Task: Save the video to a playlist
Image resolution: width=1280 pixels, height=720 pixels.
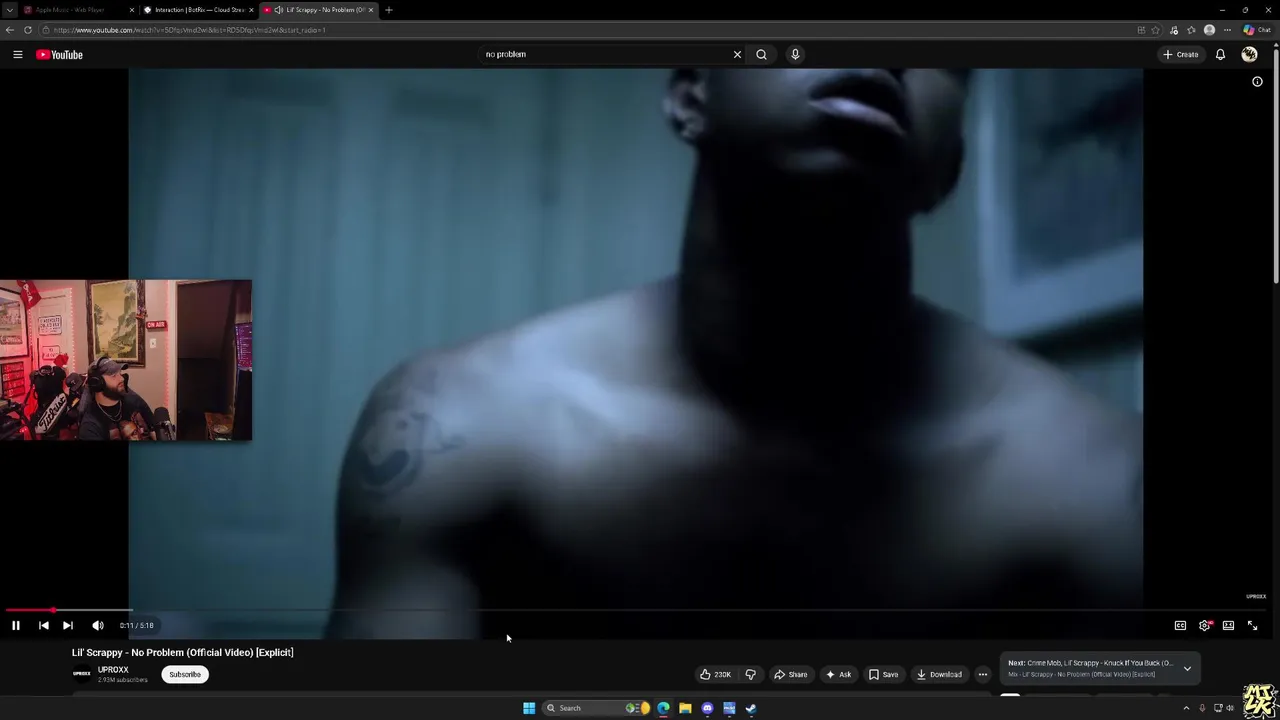Action: click(x=884, y=674)
